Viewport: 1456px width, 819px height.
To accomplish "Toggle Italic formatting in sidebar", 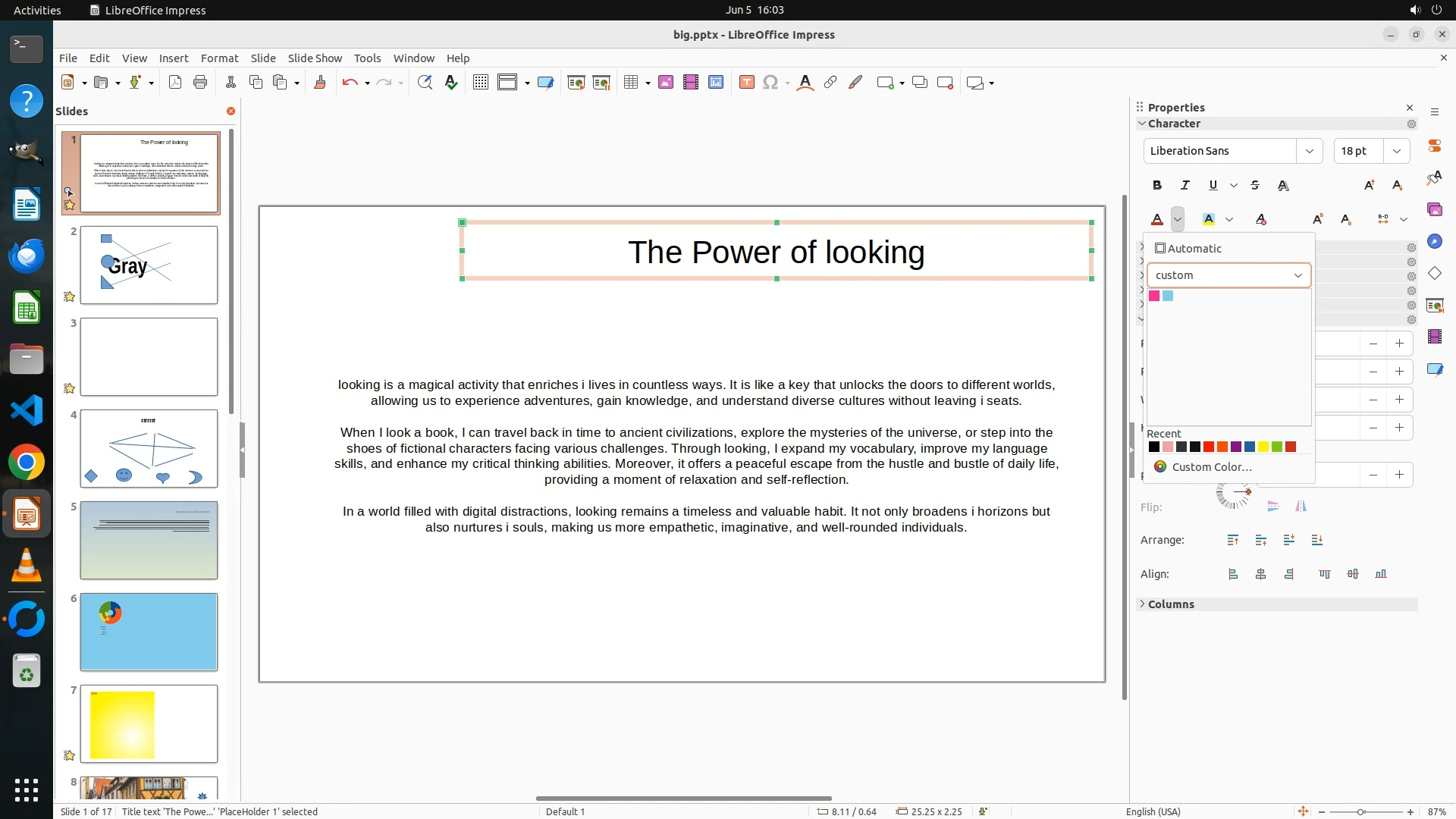I will click(x=1185, y=185).
